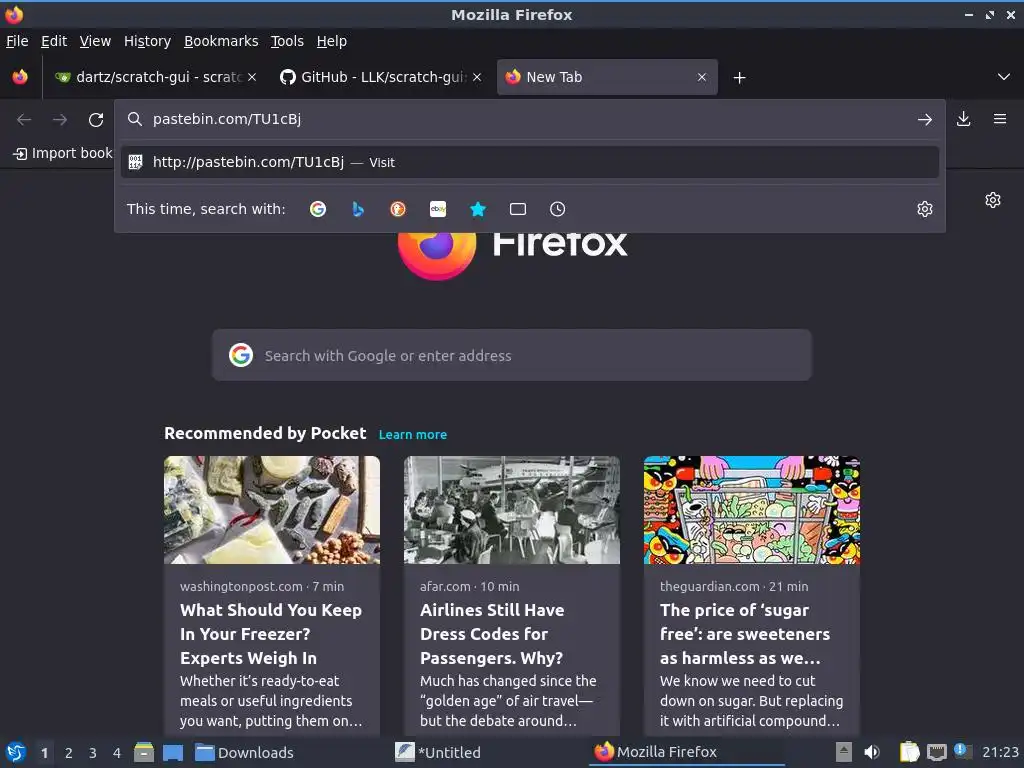Image resolution: width=1024 pixels, height=768 pixels.
Task: Open sugar free sweeteners article thumbnail
Action: click(752, 510)
